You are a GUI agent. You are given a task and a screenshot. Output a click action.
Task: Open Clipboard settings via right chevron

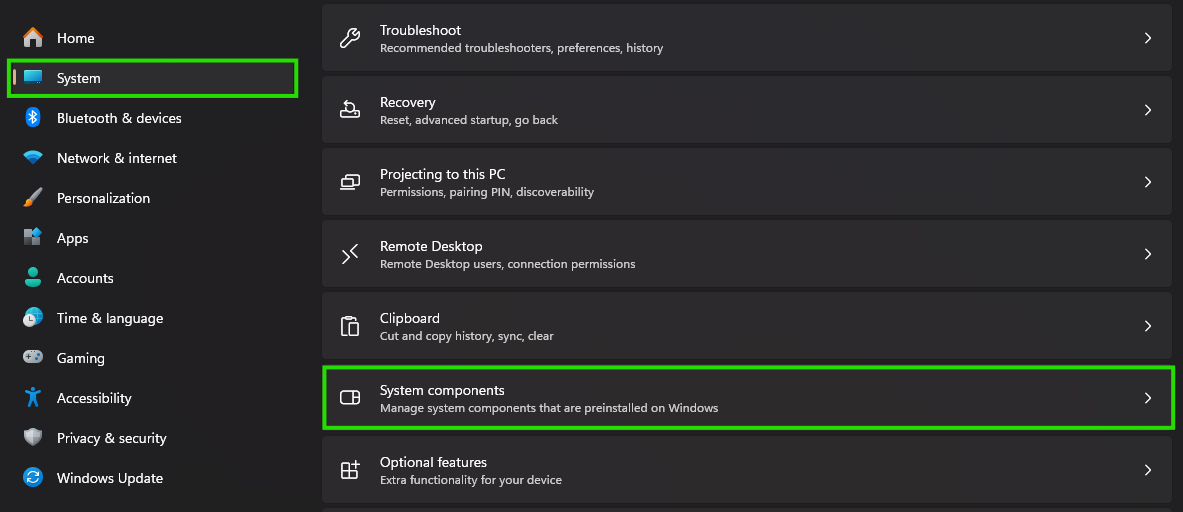[1148, 326]
